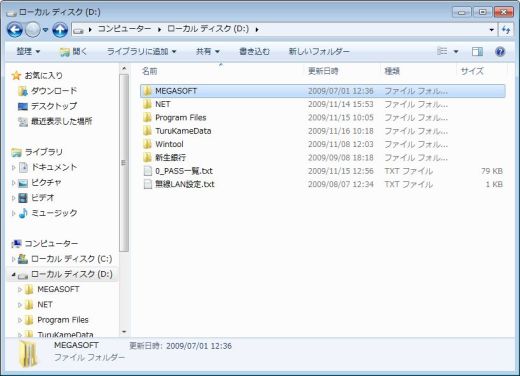Open the address bar history dropdown
This screenshot has width=520, height=376.
[491, 30]
